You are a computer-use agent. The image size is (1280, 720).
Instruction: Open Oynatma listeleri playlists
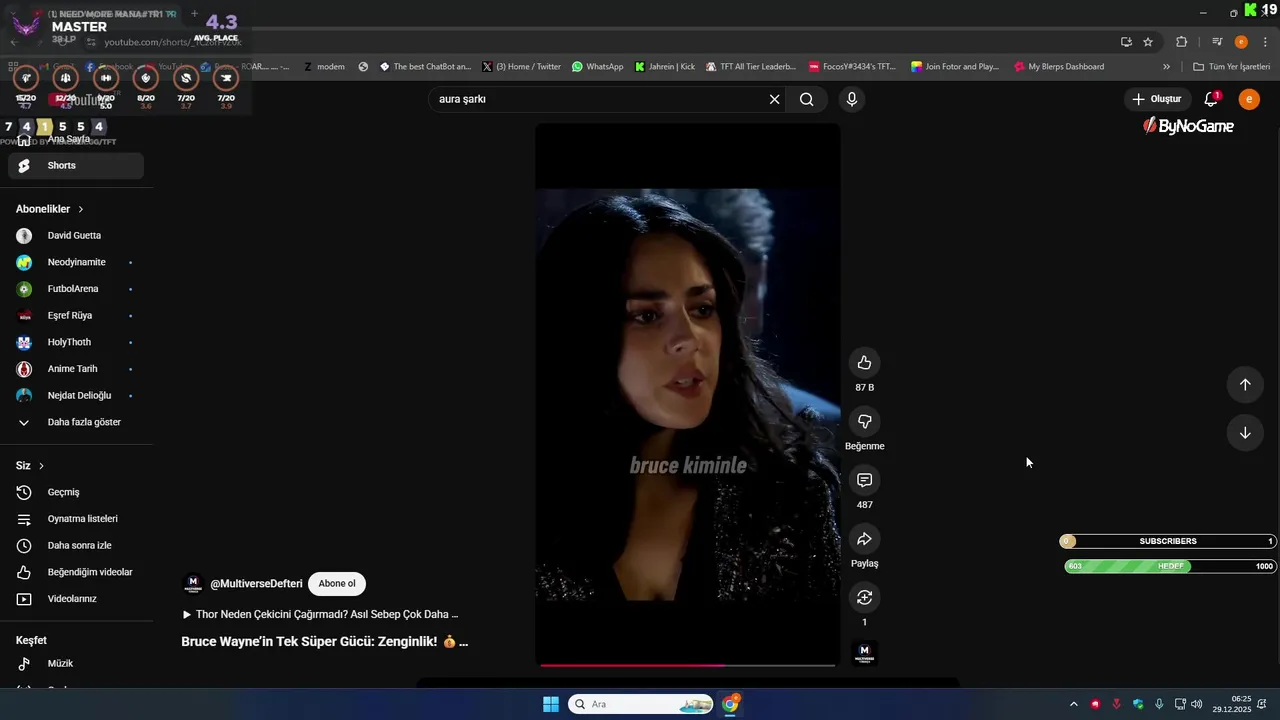click(76, 519)
